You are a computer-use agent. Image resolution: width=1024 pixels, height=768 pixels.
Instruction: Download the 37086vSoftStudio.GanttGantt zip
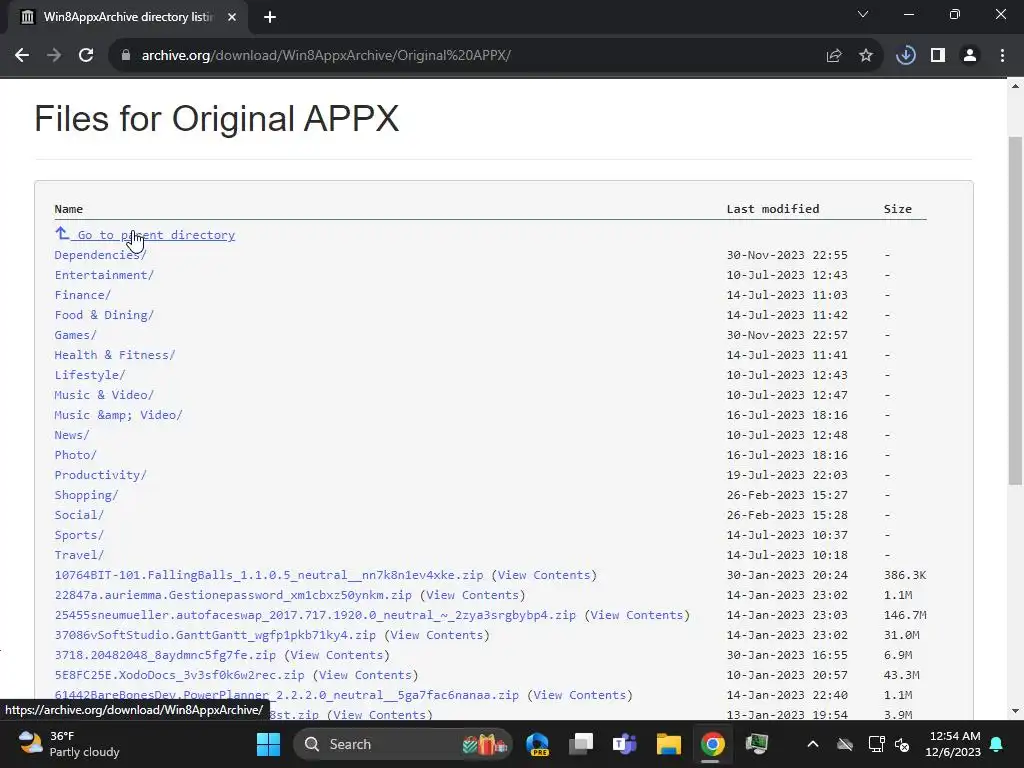(216, 635)
